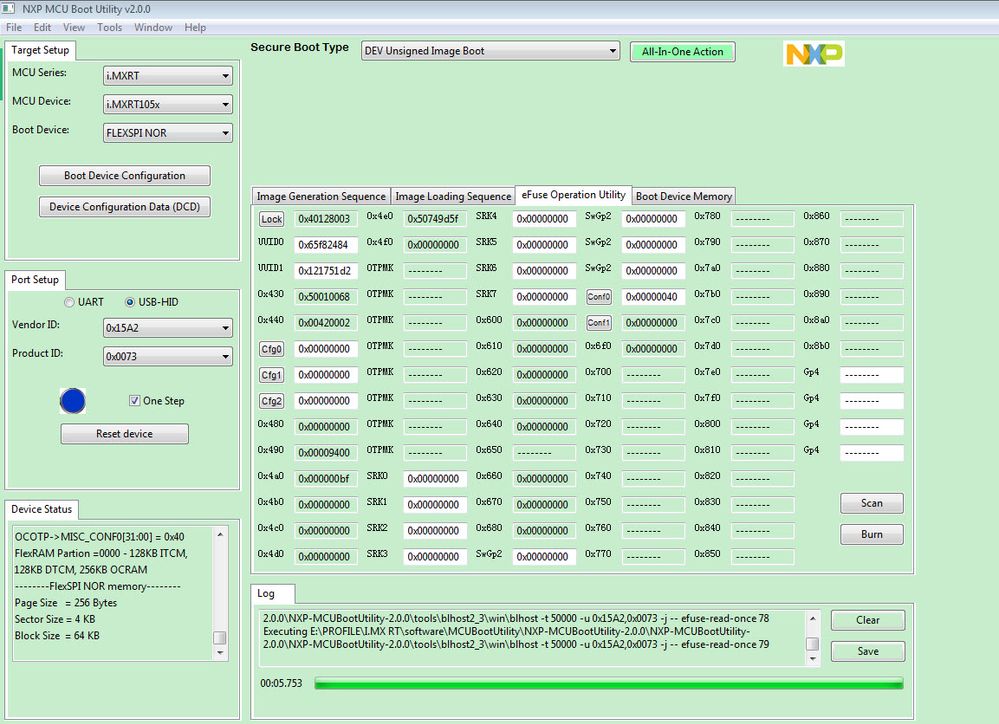Screen dimensions: 999x724
Task: Switch to Boot Device Memory tab
Action: 684,196
